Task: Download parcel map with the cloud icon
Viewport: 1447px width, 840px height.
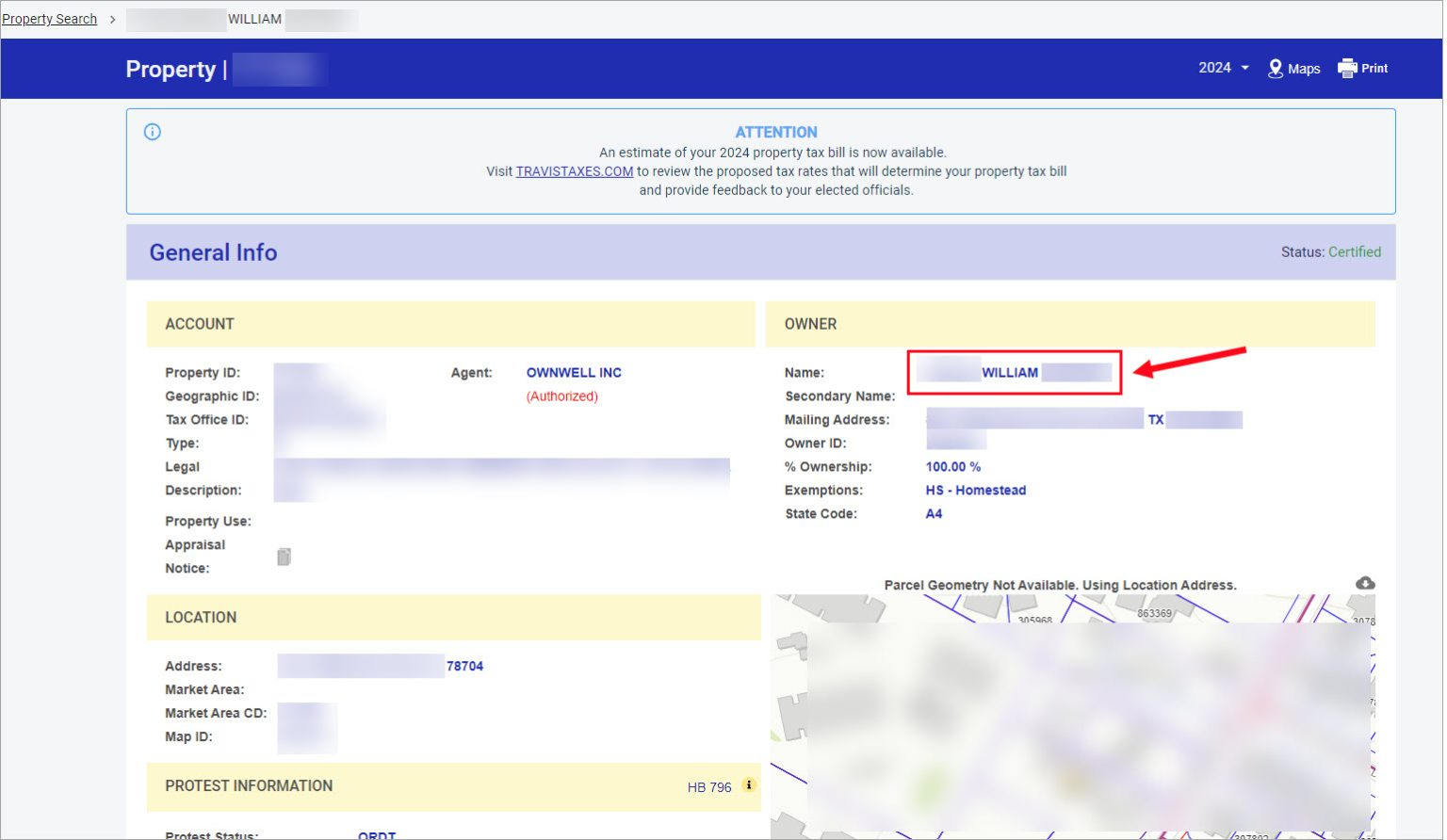Action: point(1364,583)
